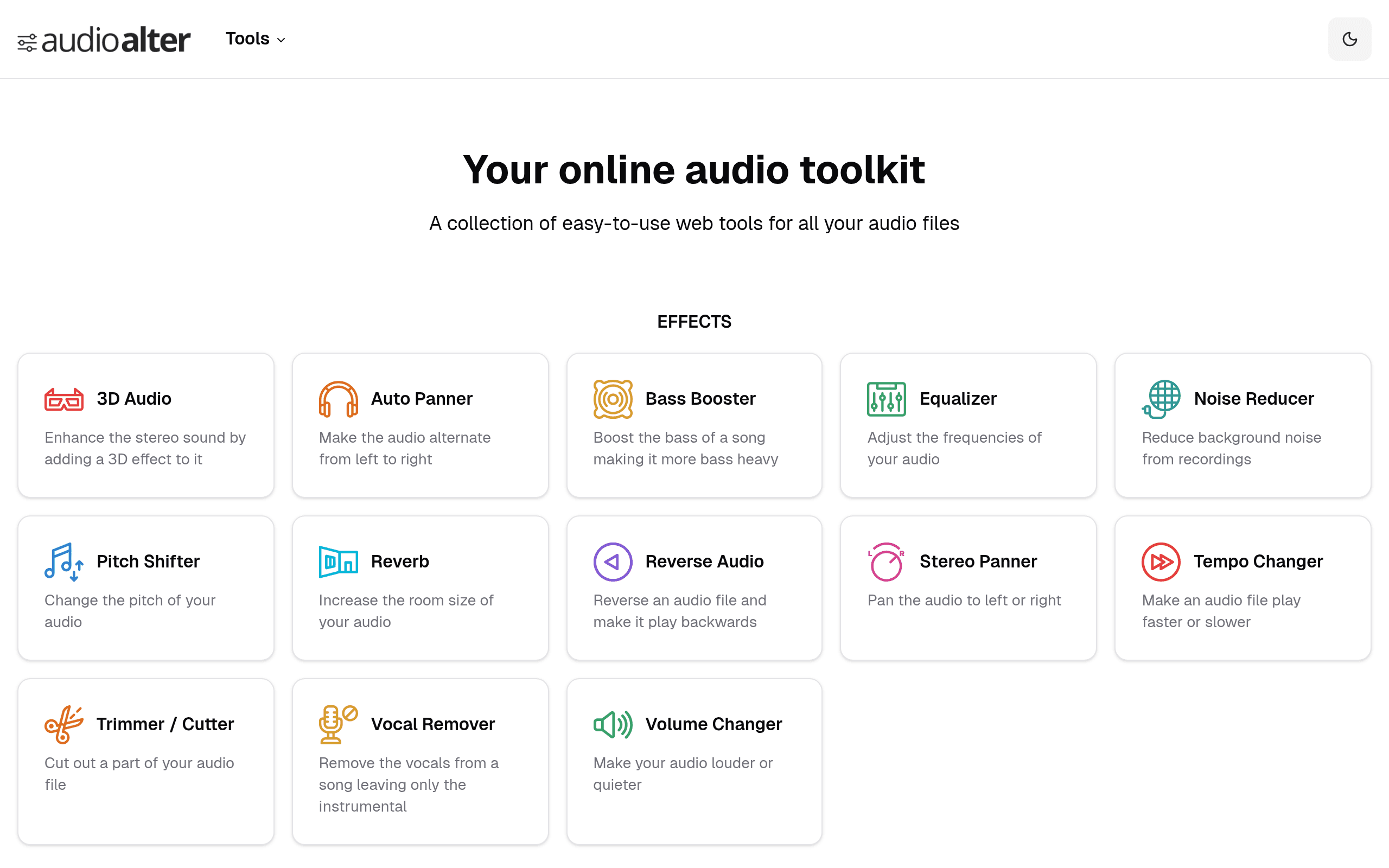Click 'Change the pitch of your audio' text
The image size is (1389, 868).
[x=130, y=611]
